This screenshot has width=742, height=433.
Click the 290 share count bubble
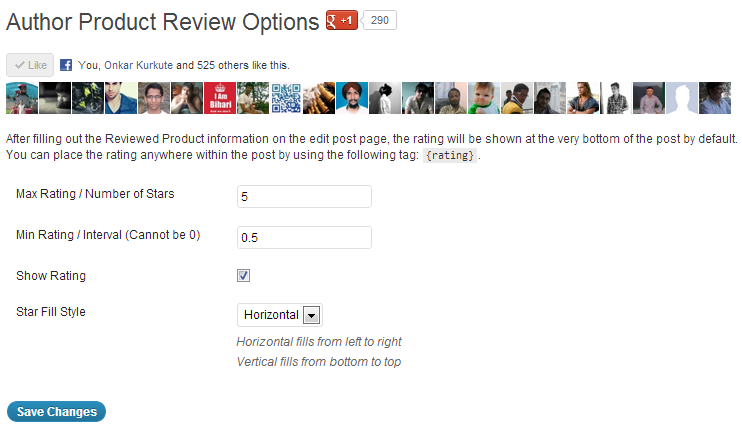379,20
